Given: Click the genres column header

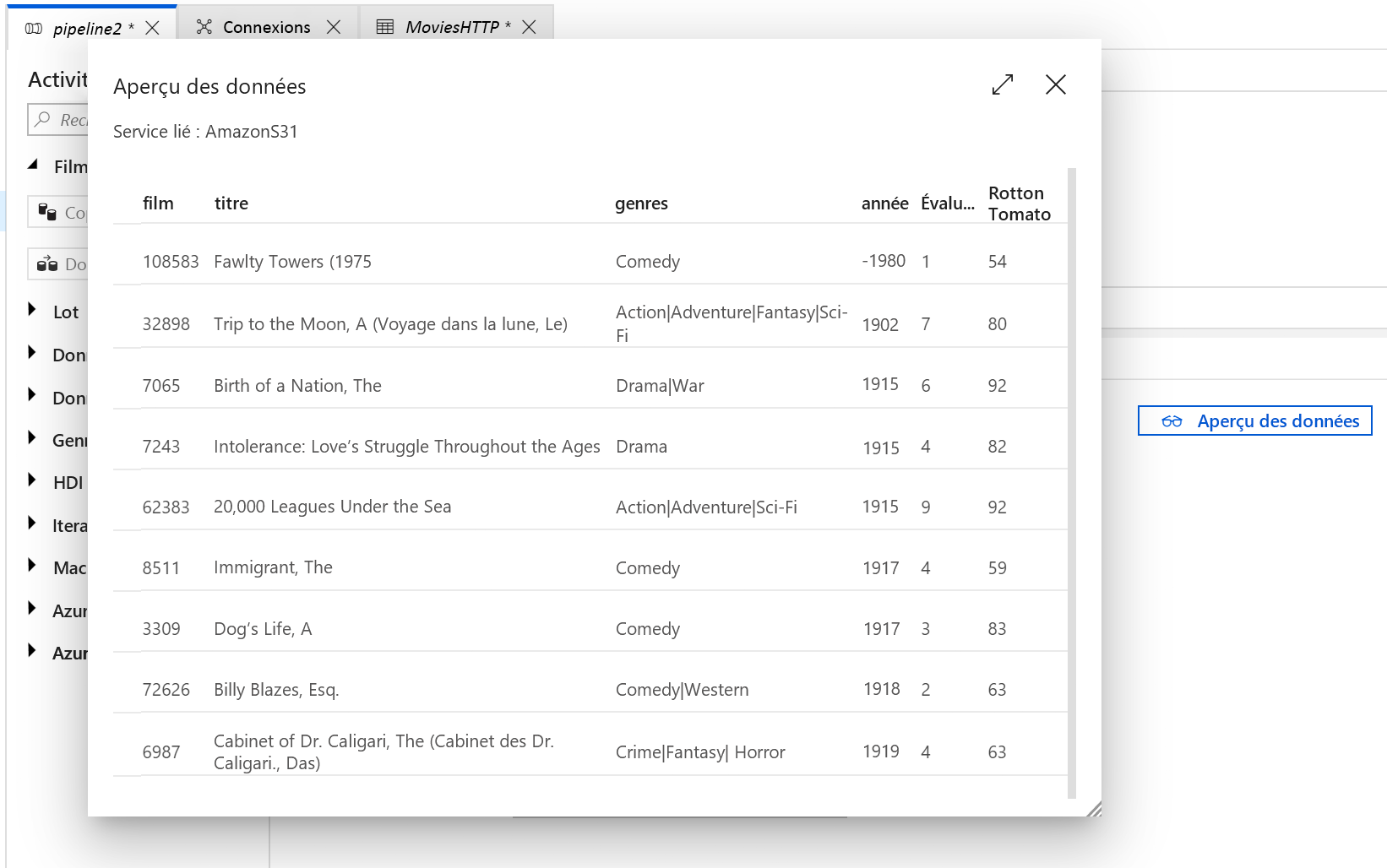Looking at the screenshot, I should coord(641,203).
